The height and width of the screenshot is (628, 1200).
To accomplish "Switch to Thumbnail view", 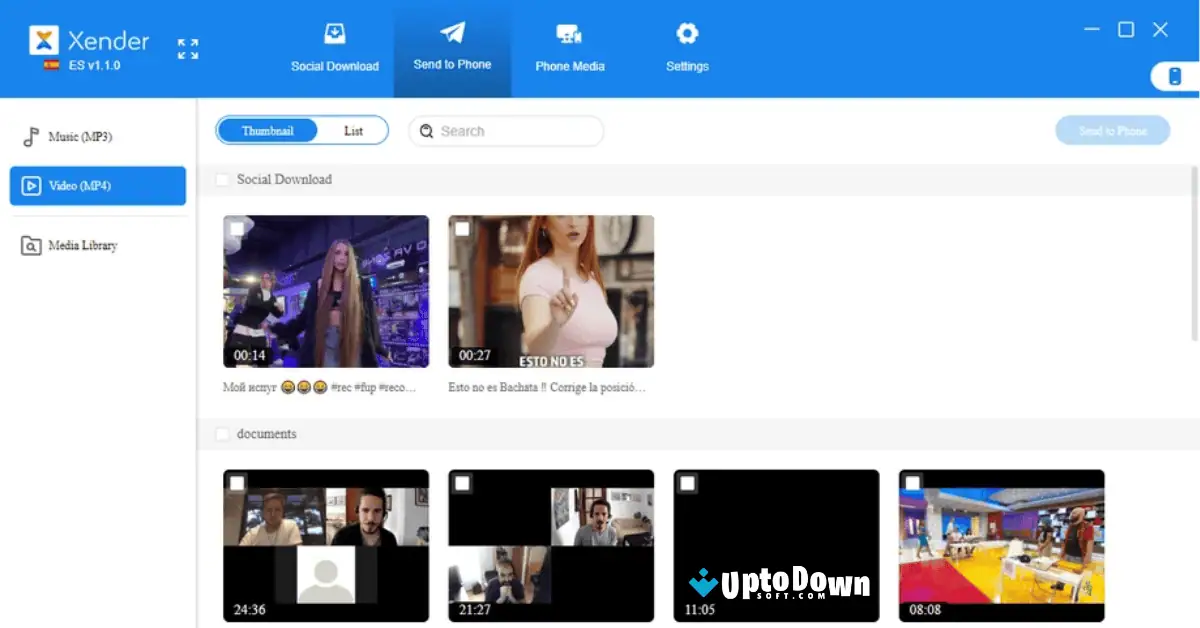I will [267, 130].
